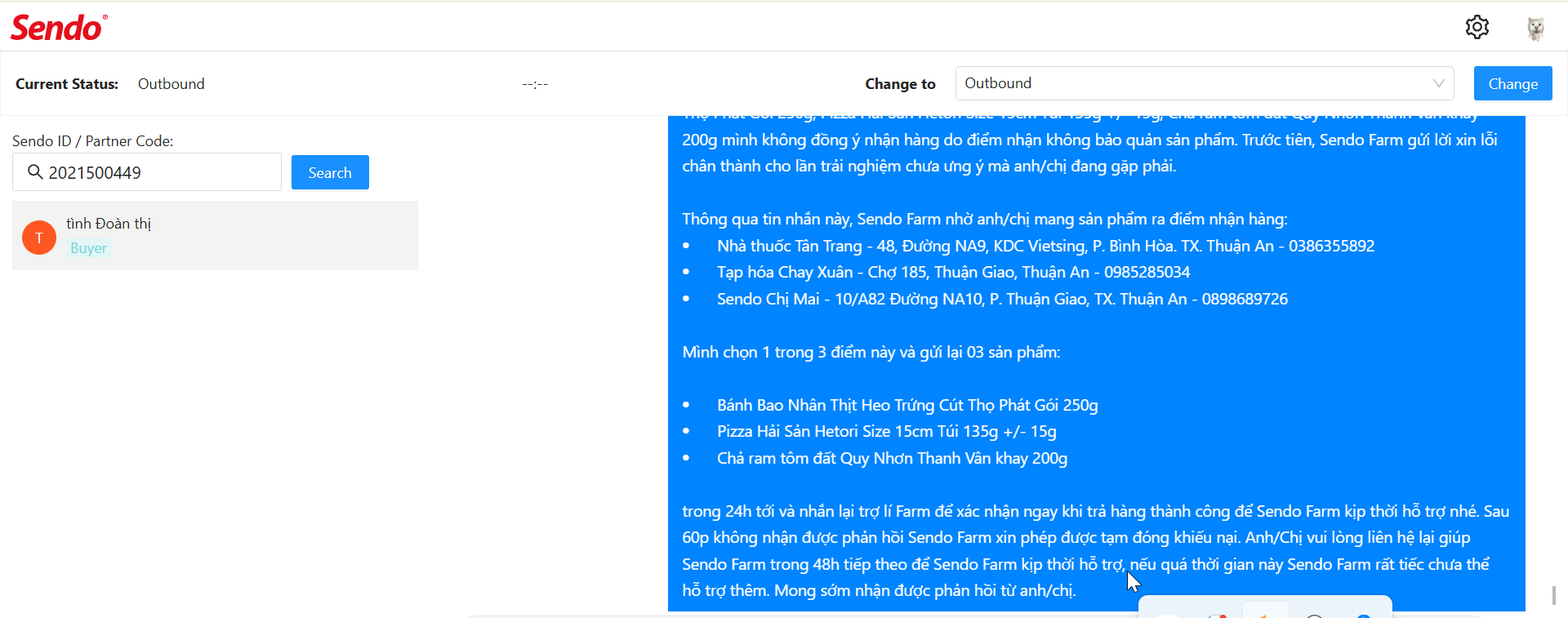Click the dropdown chevron arrow beside Outbound
The width and height of the screenshot is (1568, 618).
coord(1438,83)
